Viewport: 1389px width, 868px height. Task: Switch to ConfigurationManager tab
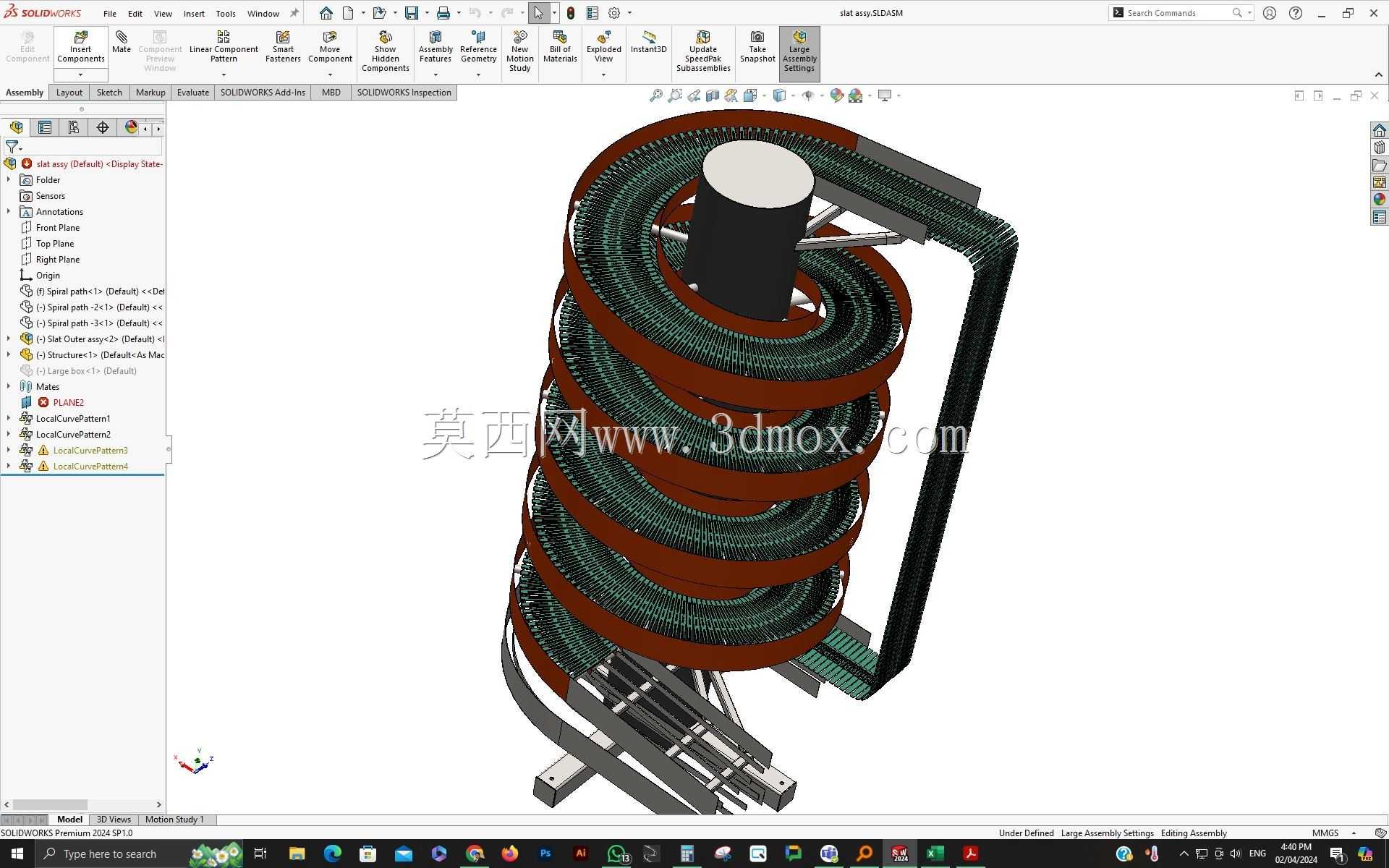[x=74, y=127]
